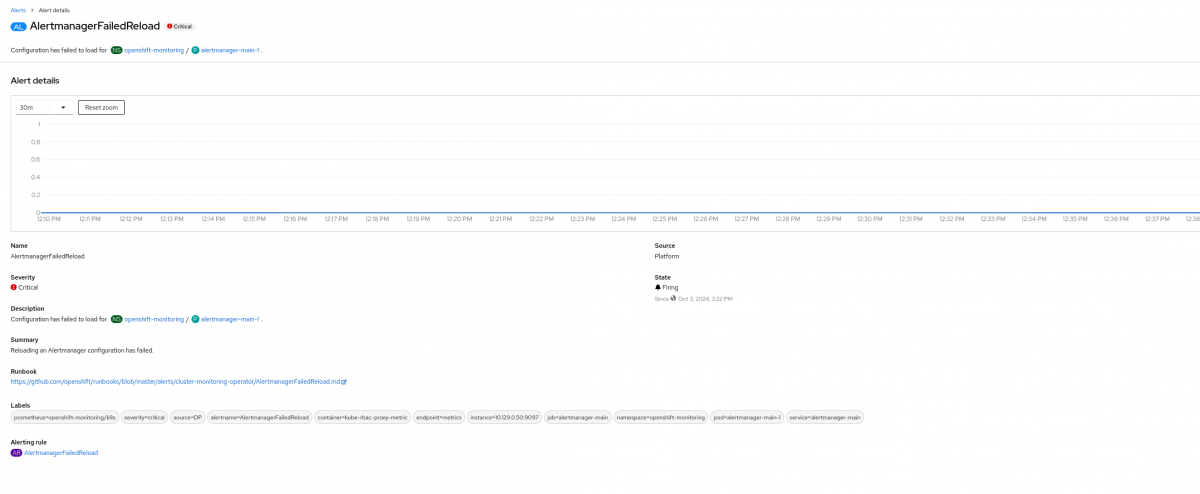Open openshift-monitoring link under Description
This screenshot has width=1200, height=494.
154,319
